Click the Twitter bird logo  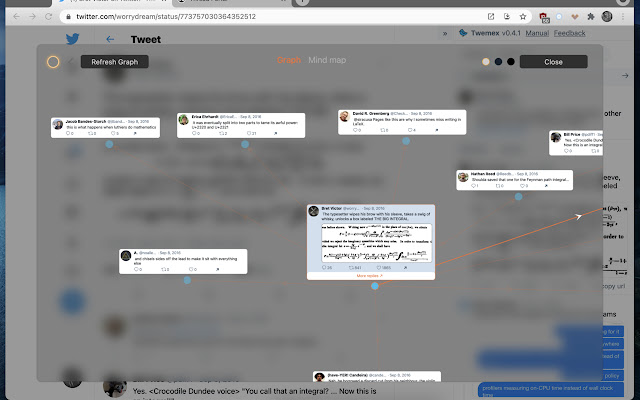pos(73,39)
